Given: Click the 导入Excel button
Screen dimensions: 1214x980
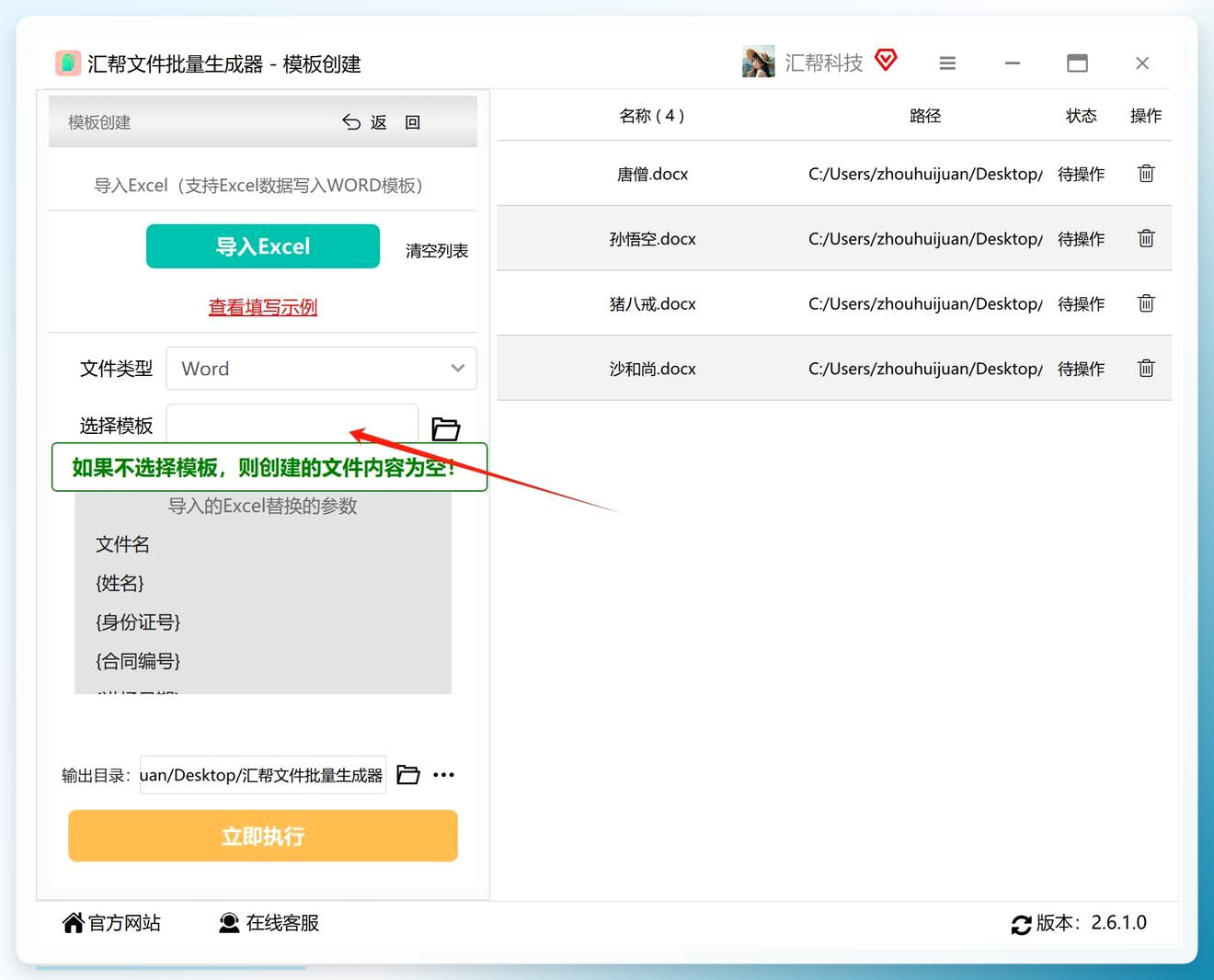Looking at the screenshot, I should pos(263,246).
